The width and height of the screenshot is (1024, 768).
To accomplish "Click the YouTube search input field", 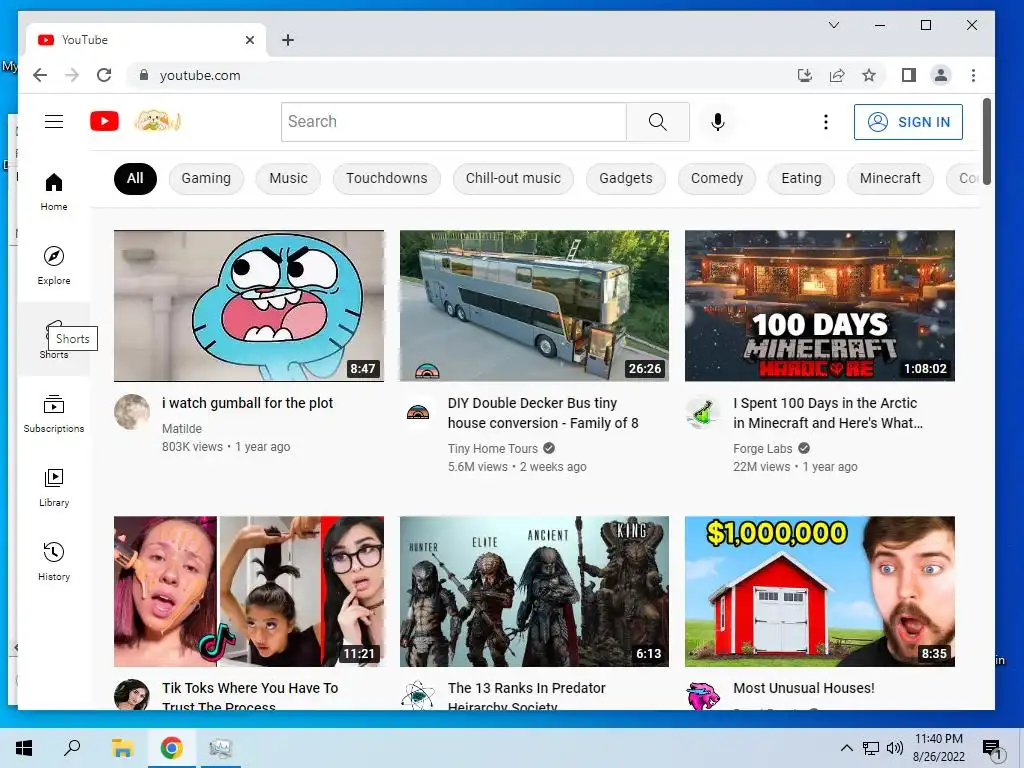I will (454, 121).
